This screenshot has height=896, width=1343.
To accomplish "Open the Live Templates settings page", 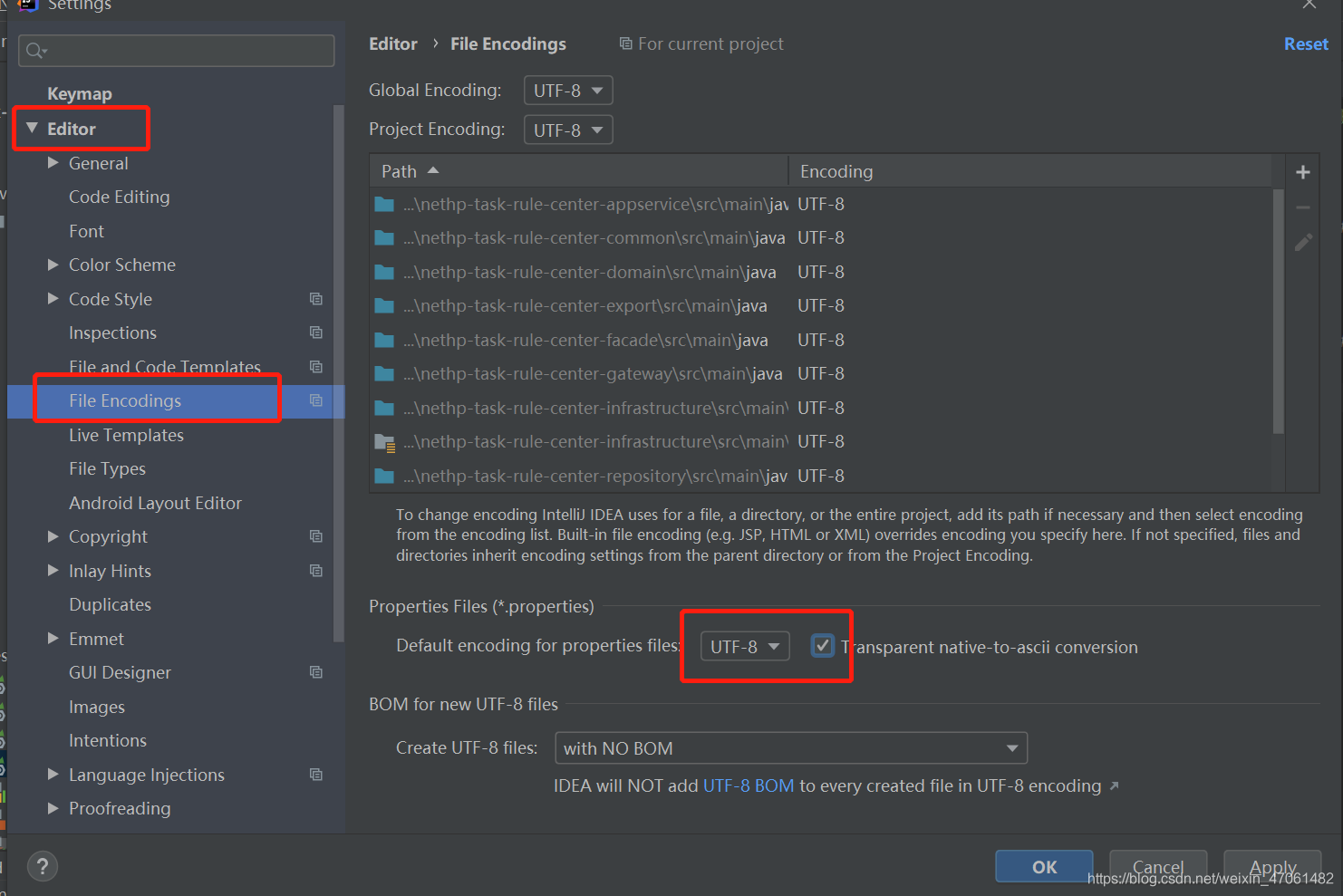I will (x=126, y=435).
